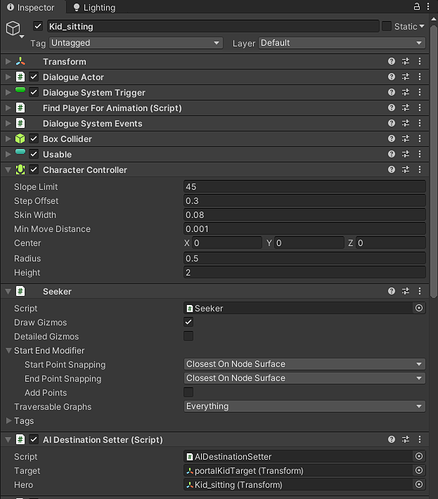Open presets icon for Dialogue Actor
The image size is (438, 499).
click(405, 77)
